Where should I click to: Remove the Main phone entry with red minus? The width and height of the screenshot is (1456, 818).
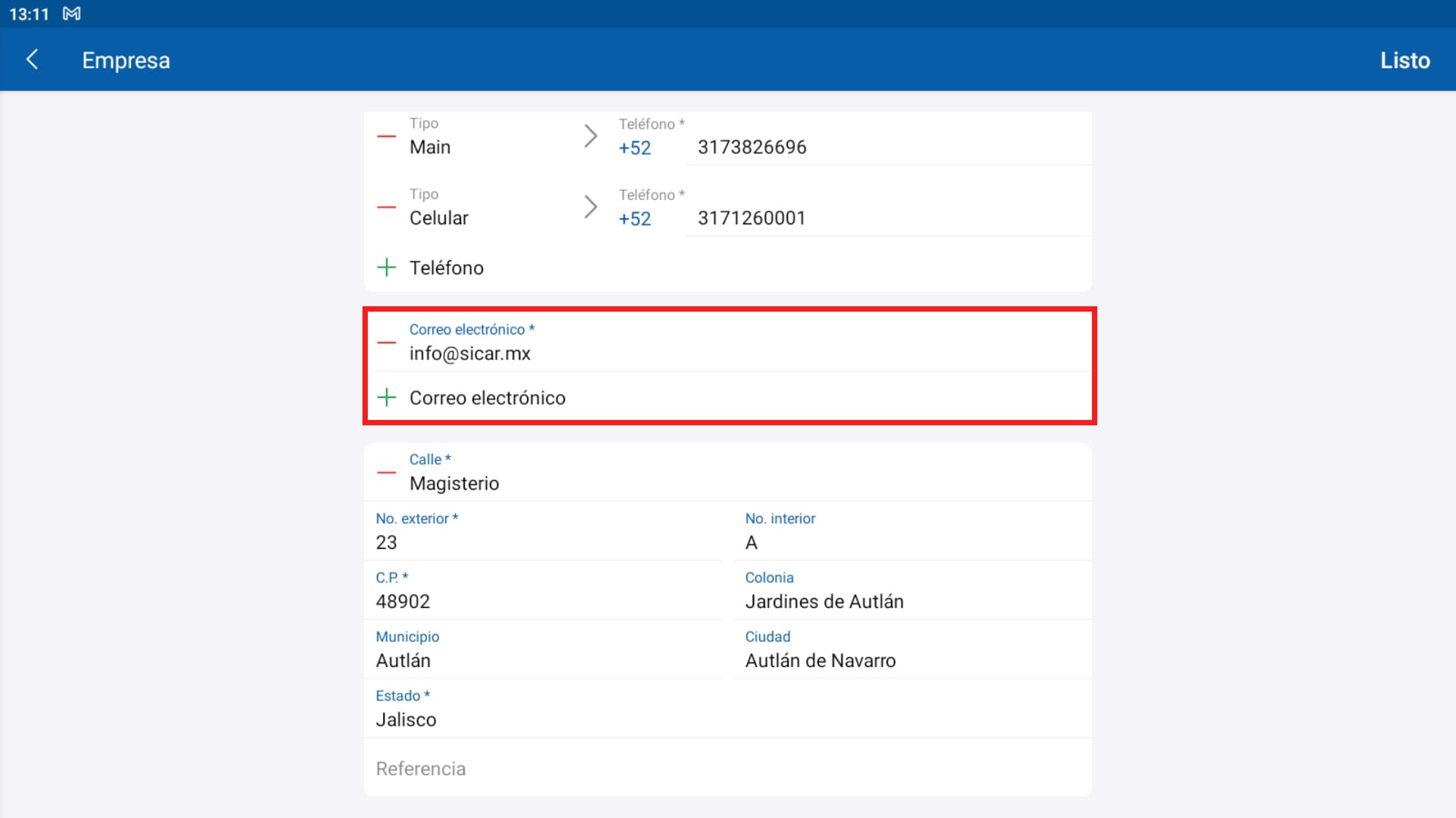click(387, 136)
